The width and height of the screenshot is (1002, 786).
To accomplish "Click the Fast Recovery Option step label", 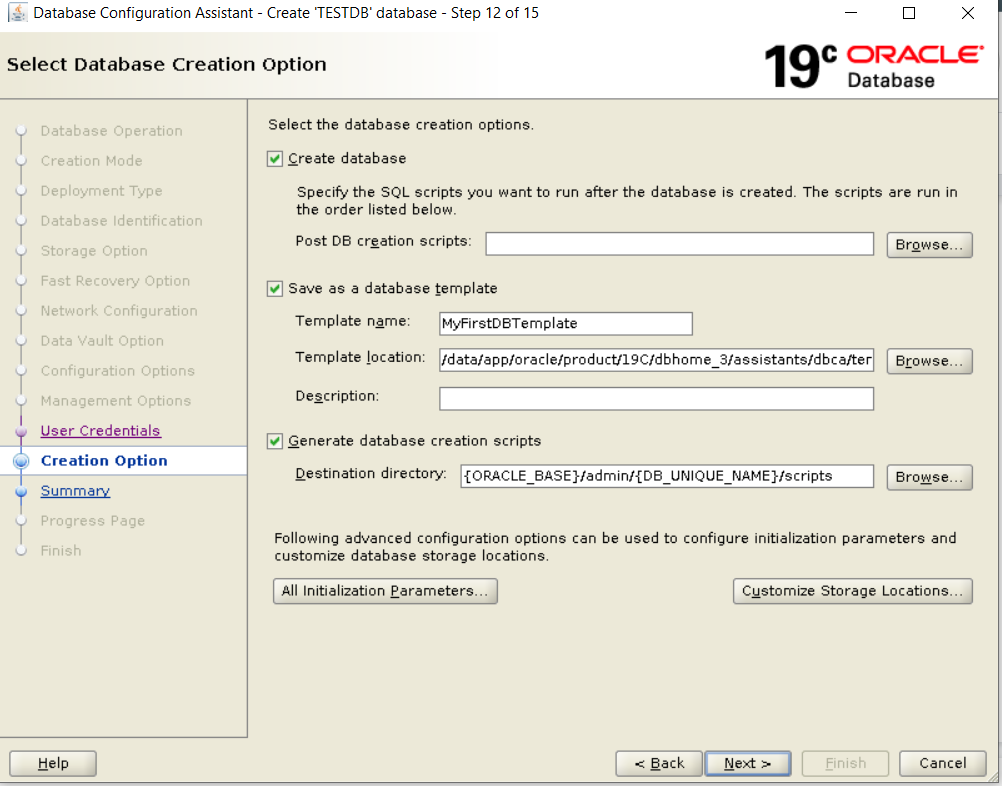I will click(x=115, y=281).
